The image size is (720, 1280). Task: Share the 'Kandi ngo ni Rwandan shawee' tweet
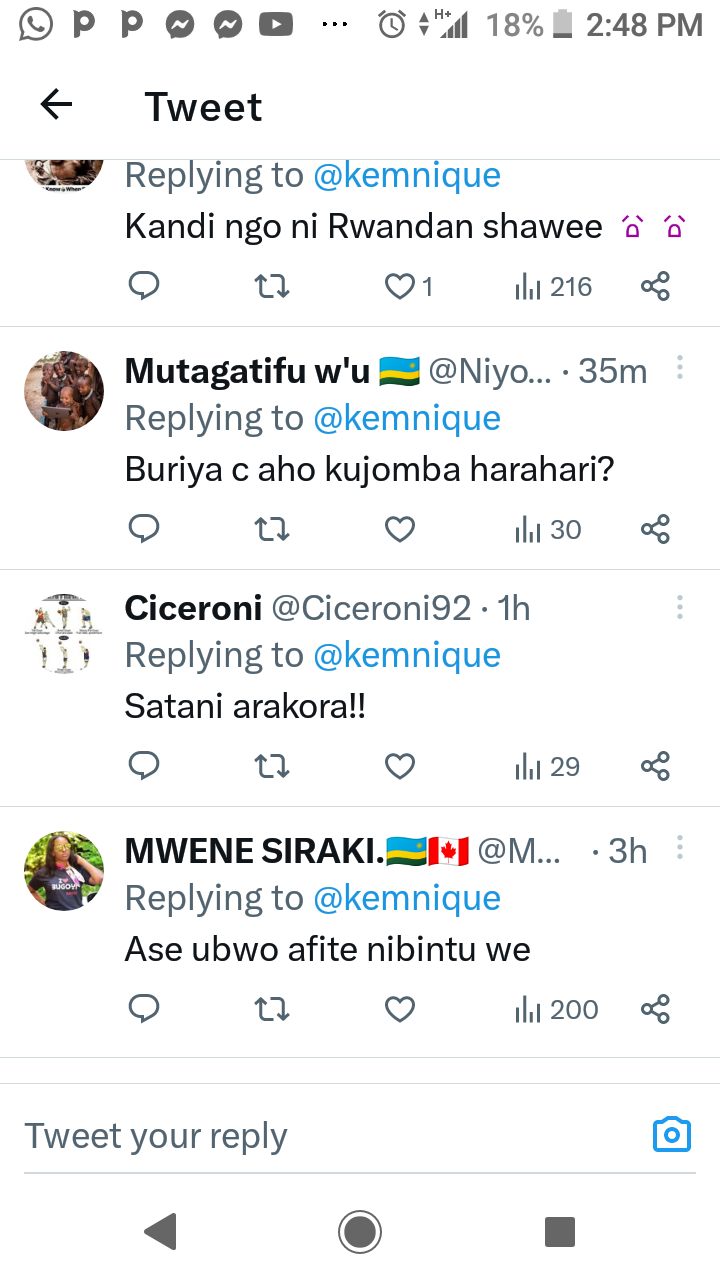[655, 287]
